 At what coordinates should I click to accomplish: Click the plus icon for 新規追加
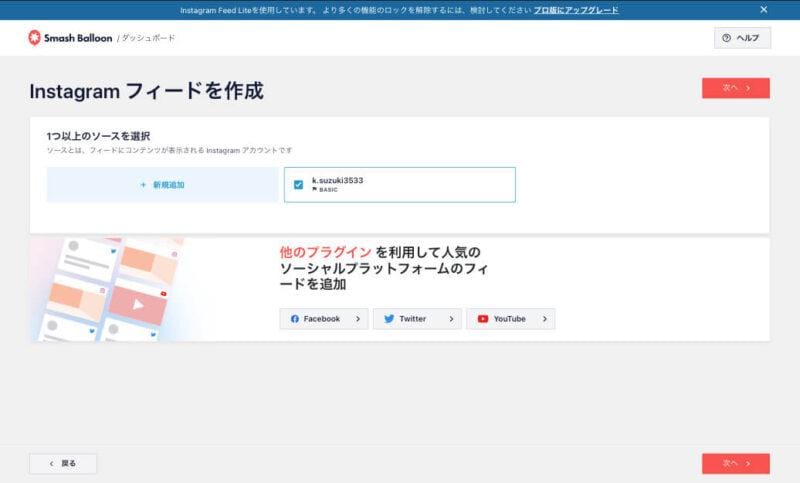point(143,185)
